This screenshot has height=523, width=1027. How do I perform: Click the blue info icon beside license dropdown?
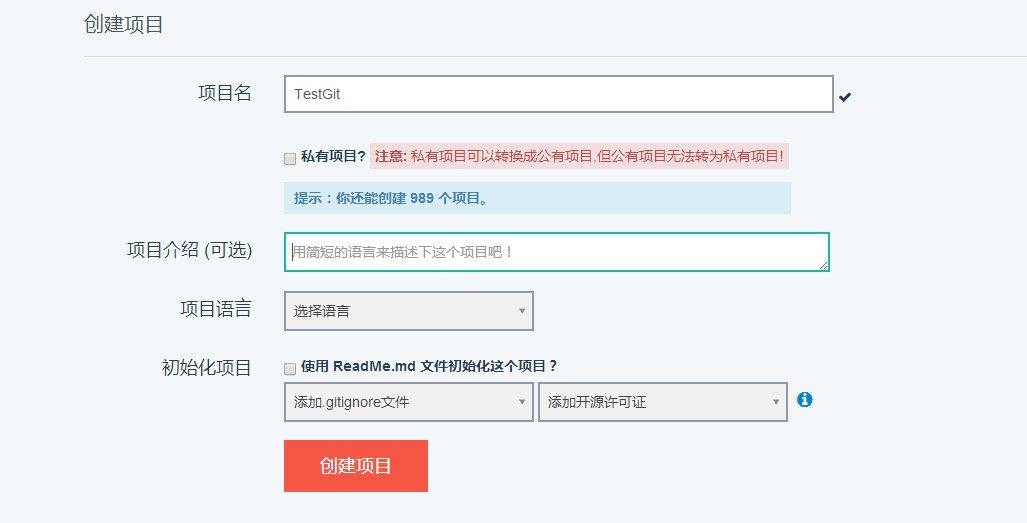(804, 399)
